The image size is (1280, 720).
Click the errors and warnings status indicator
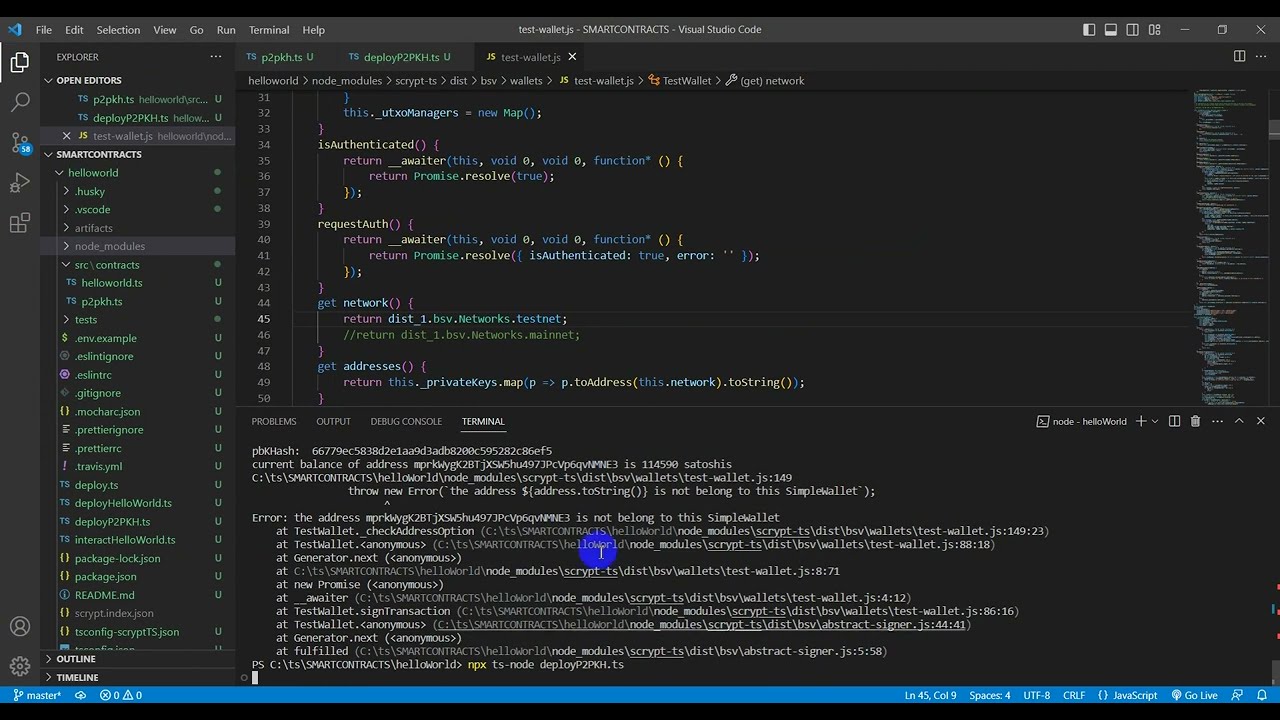pos(120,695)
